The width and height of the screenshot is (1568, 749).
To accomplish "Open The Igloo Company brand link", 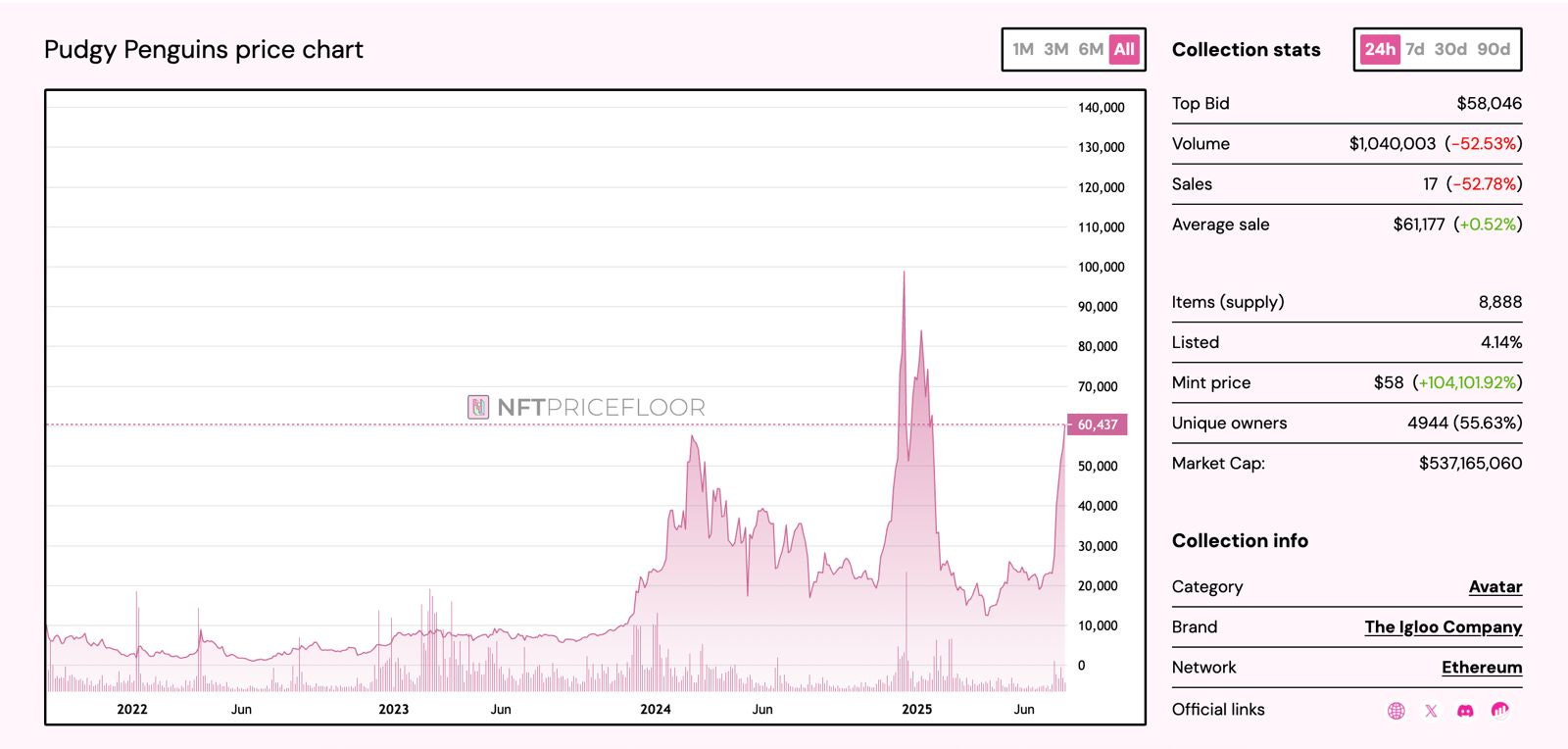I will pos(1444,627).
